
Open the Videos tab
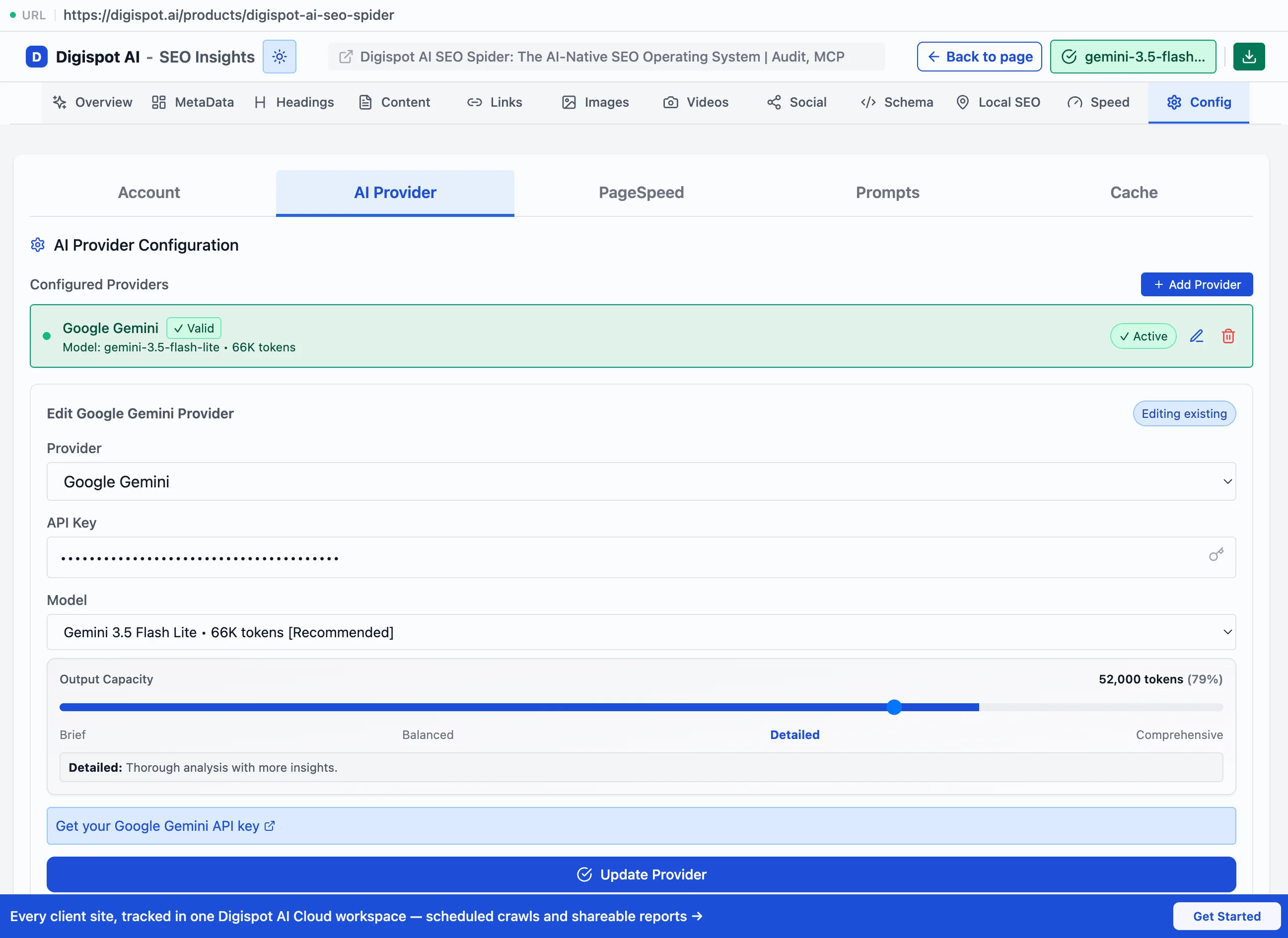[x=696, y=102]
